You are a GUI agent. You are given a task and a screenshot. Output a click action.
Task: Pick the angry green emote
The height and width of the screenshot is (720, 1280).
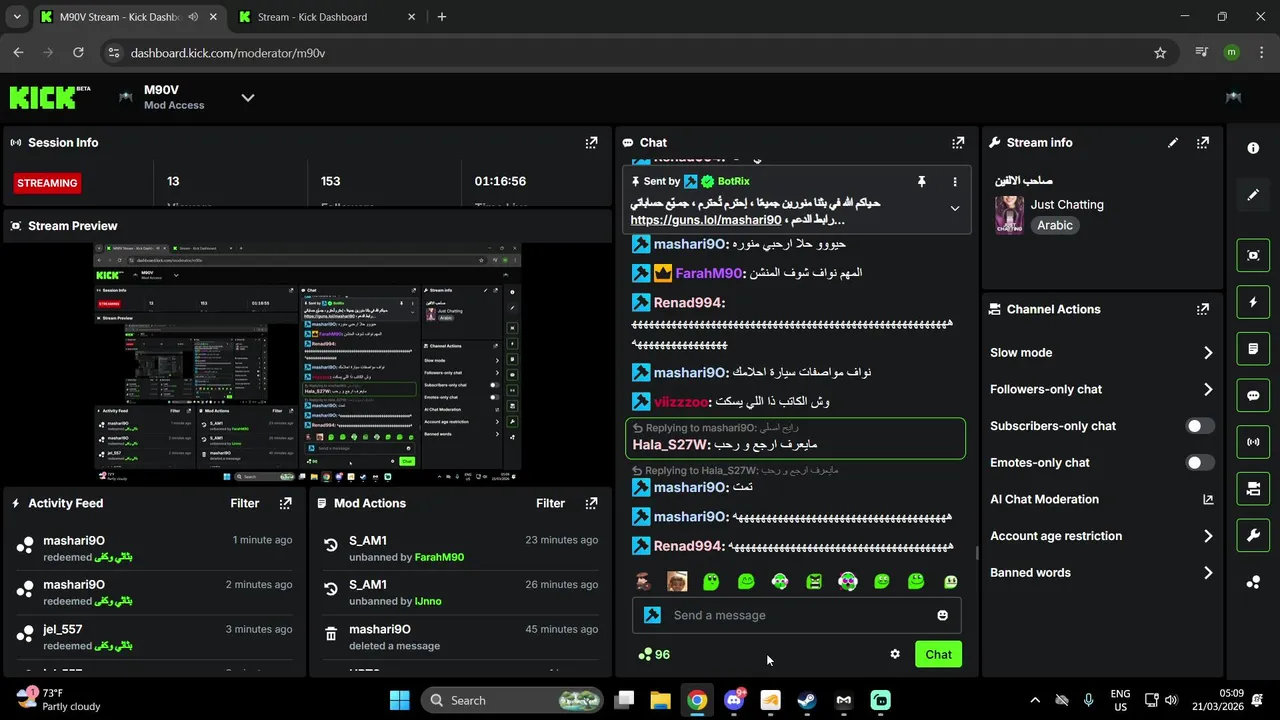814,581
